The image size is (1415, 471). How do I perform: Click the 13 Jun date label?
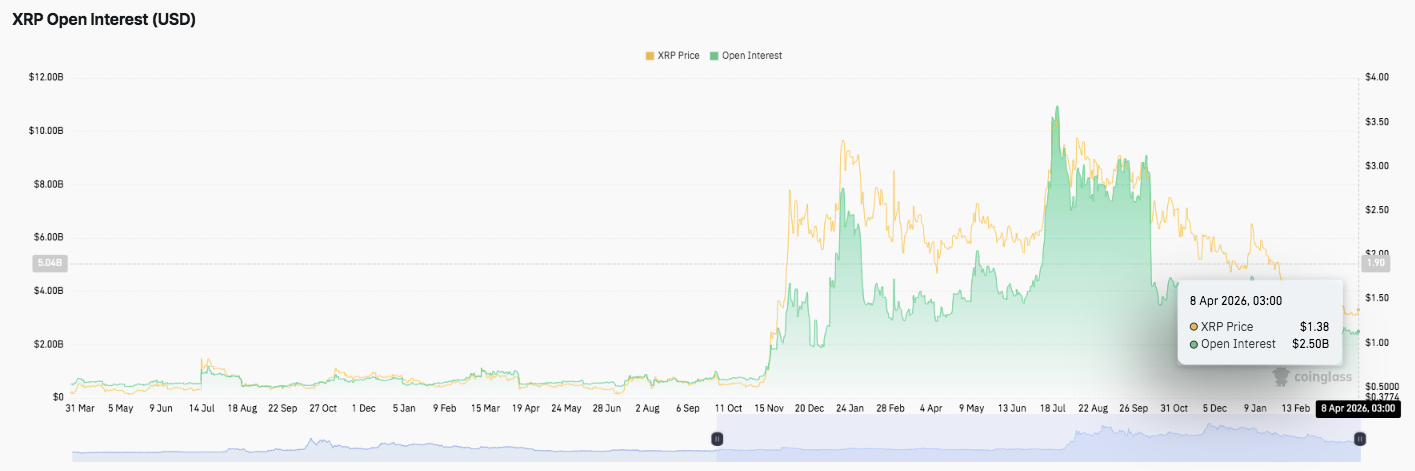[1012, 408]
